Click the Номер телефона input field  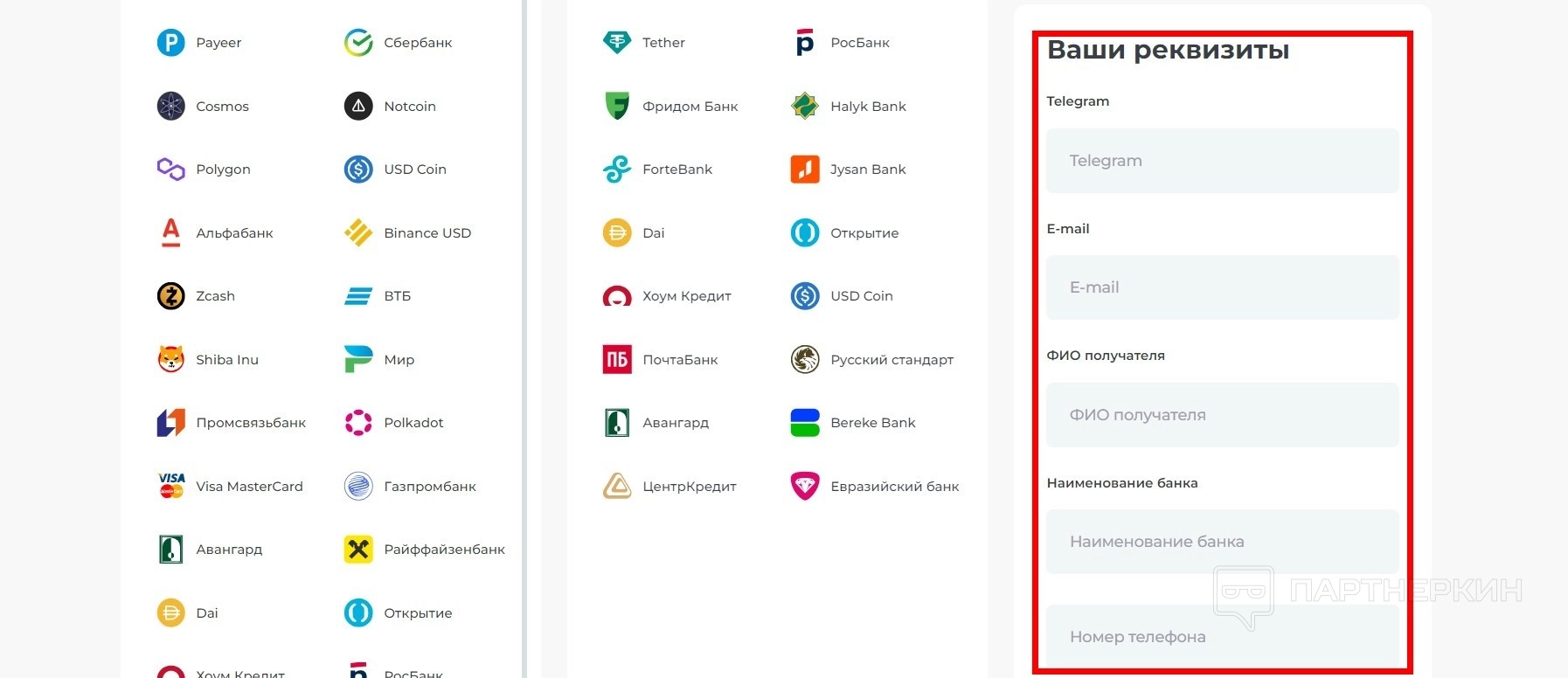[1222, 637]
